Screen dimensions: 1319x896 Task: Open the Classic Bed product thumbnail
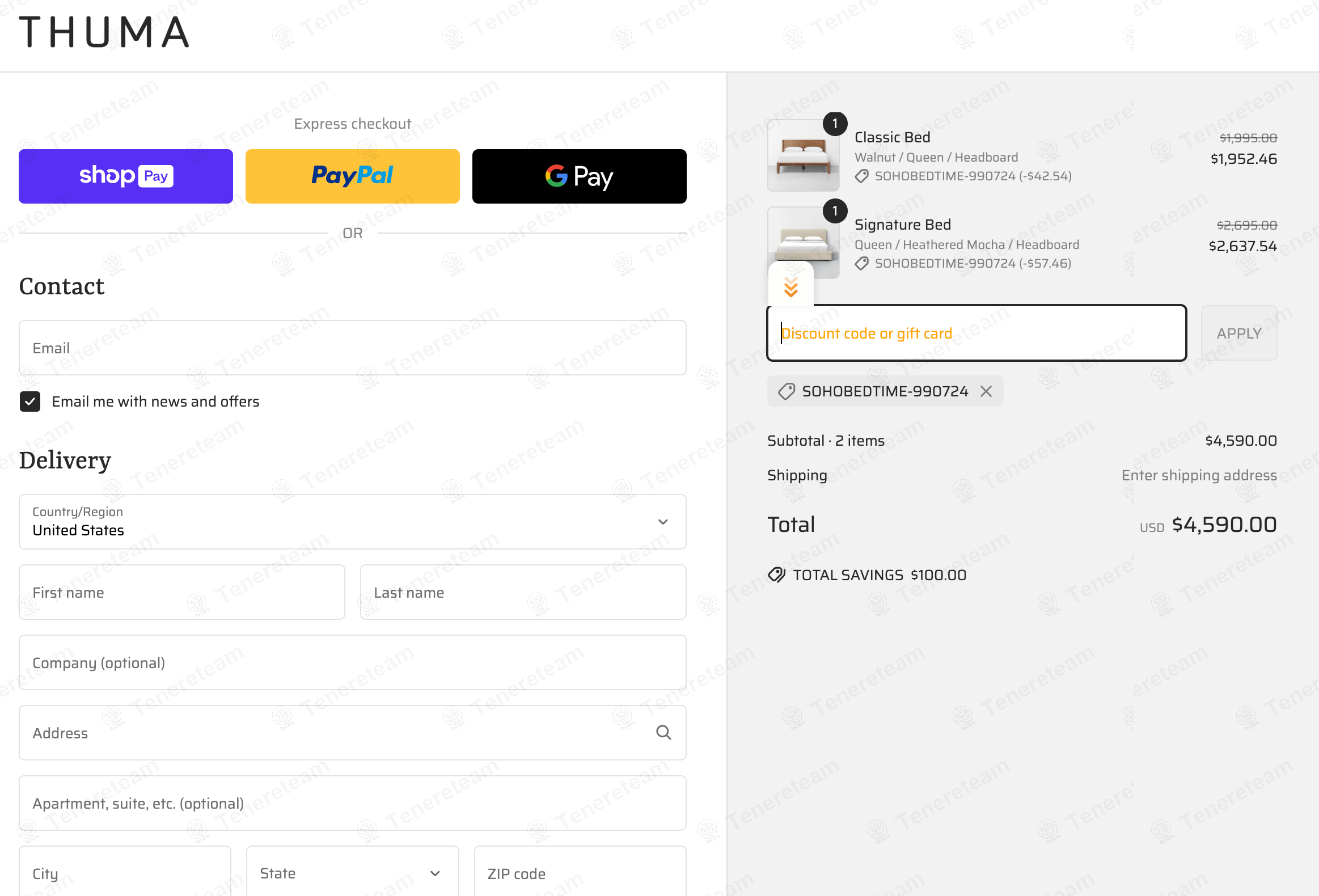(x=803, y=155)
